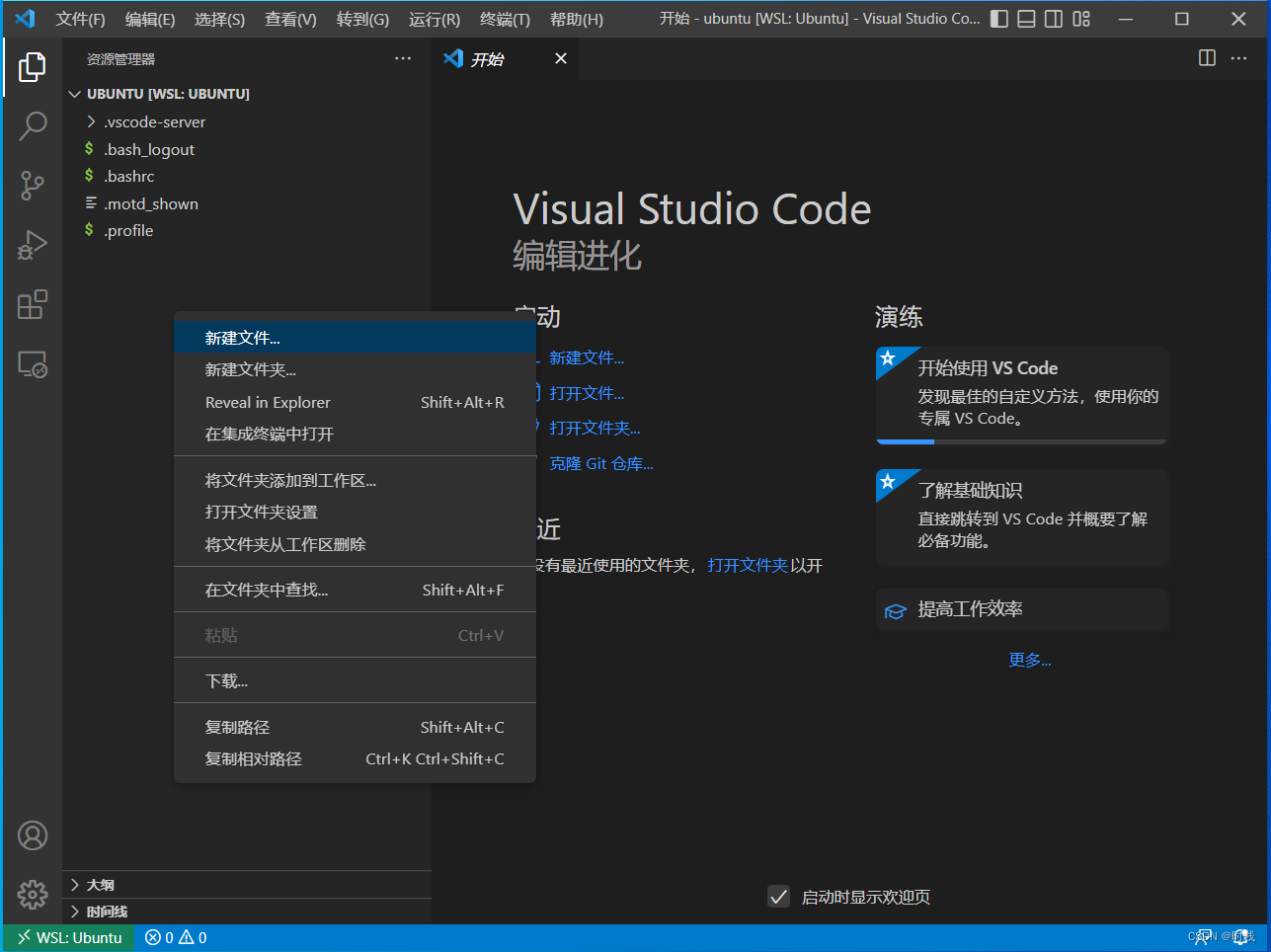The image size is (1271, 952).
Task: Expand the 时间线 timeline section
Action: [x=247, y=912]
